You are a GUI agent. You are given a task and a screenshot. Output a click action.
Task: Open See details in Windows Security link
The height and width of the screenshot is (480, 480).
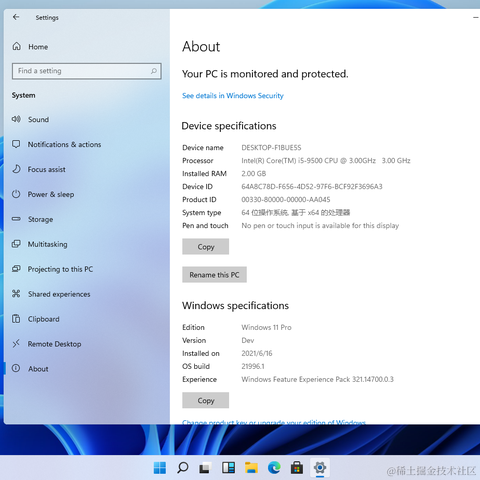tap(233, 96)
